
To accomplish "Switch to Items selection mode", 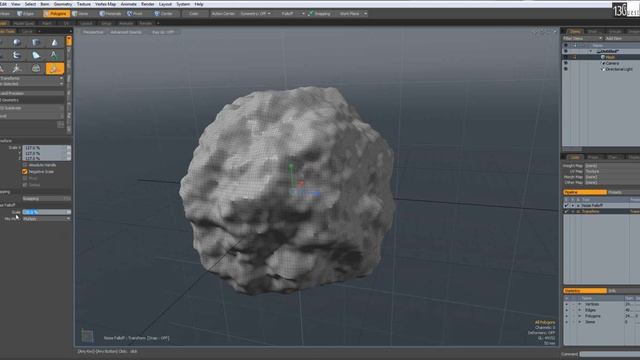I will click(81, 13).
